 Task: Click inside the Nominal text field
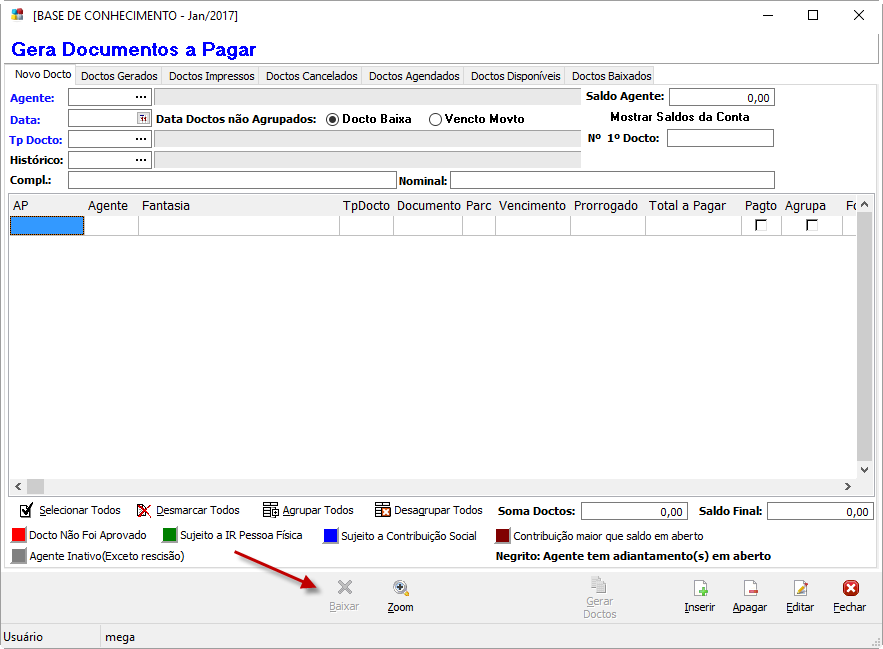[612, 180]
